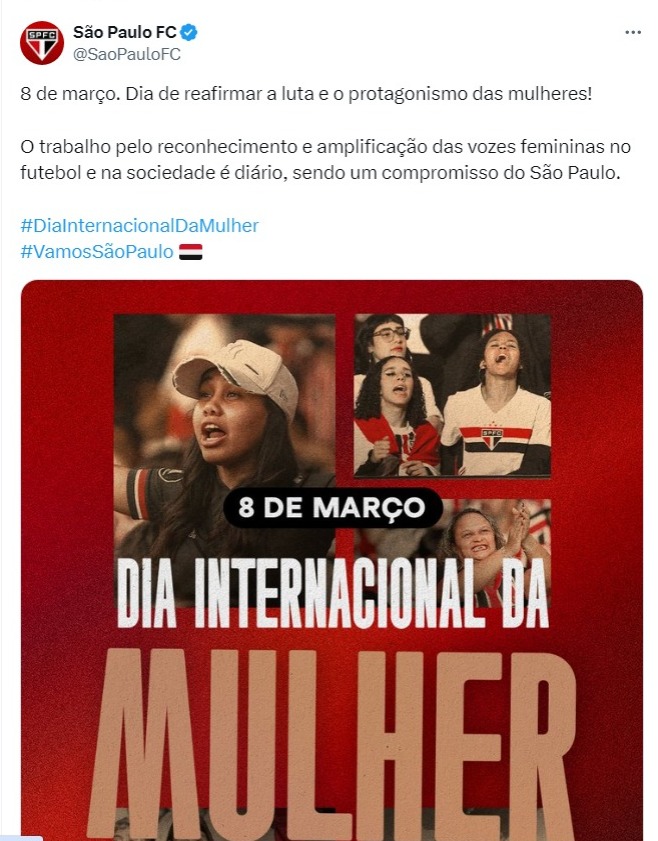Click the "DIA INTERNACIONAL DA" heading text
The image size is (658, 841).
click(332, 593)
